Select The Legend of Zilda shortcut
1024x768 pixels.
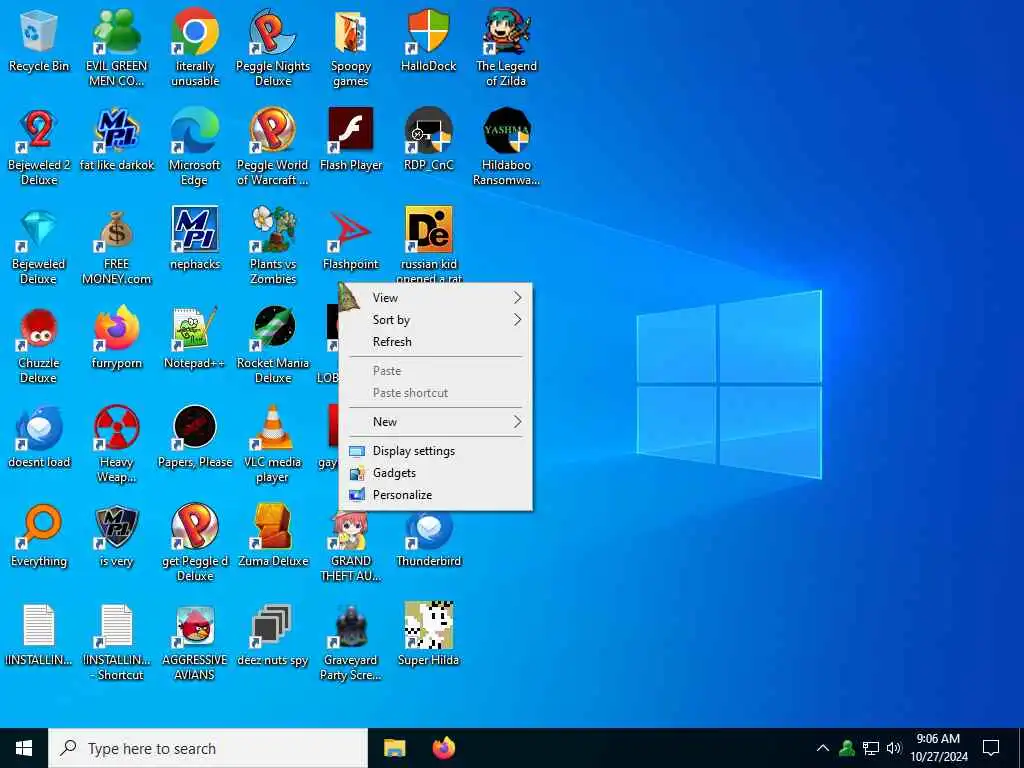pos(506,48)
